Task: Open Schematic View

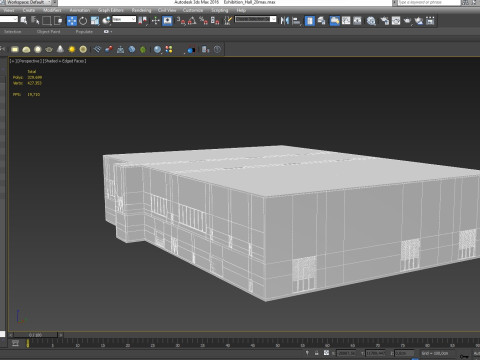Action: pyautogui.click(x=357, y=21)
